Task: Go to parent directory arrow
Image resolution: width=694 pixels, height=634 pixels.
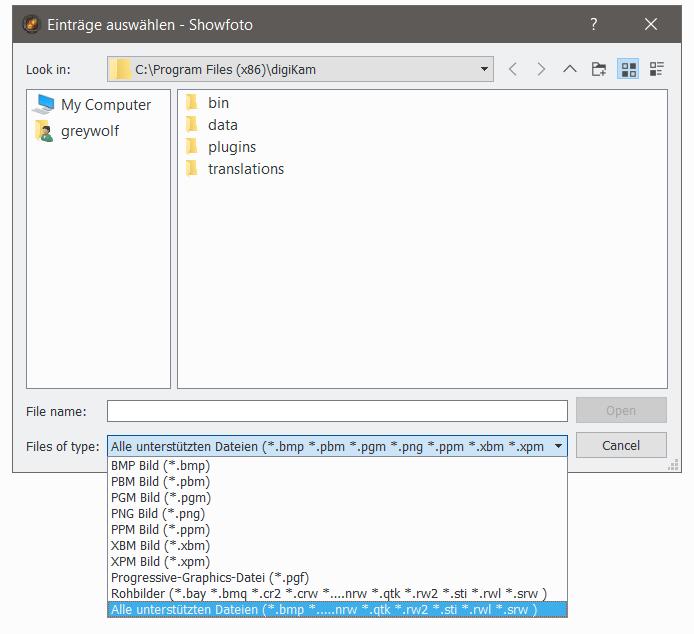Action: (x=570, y=69)
